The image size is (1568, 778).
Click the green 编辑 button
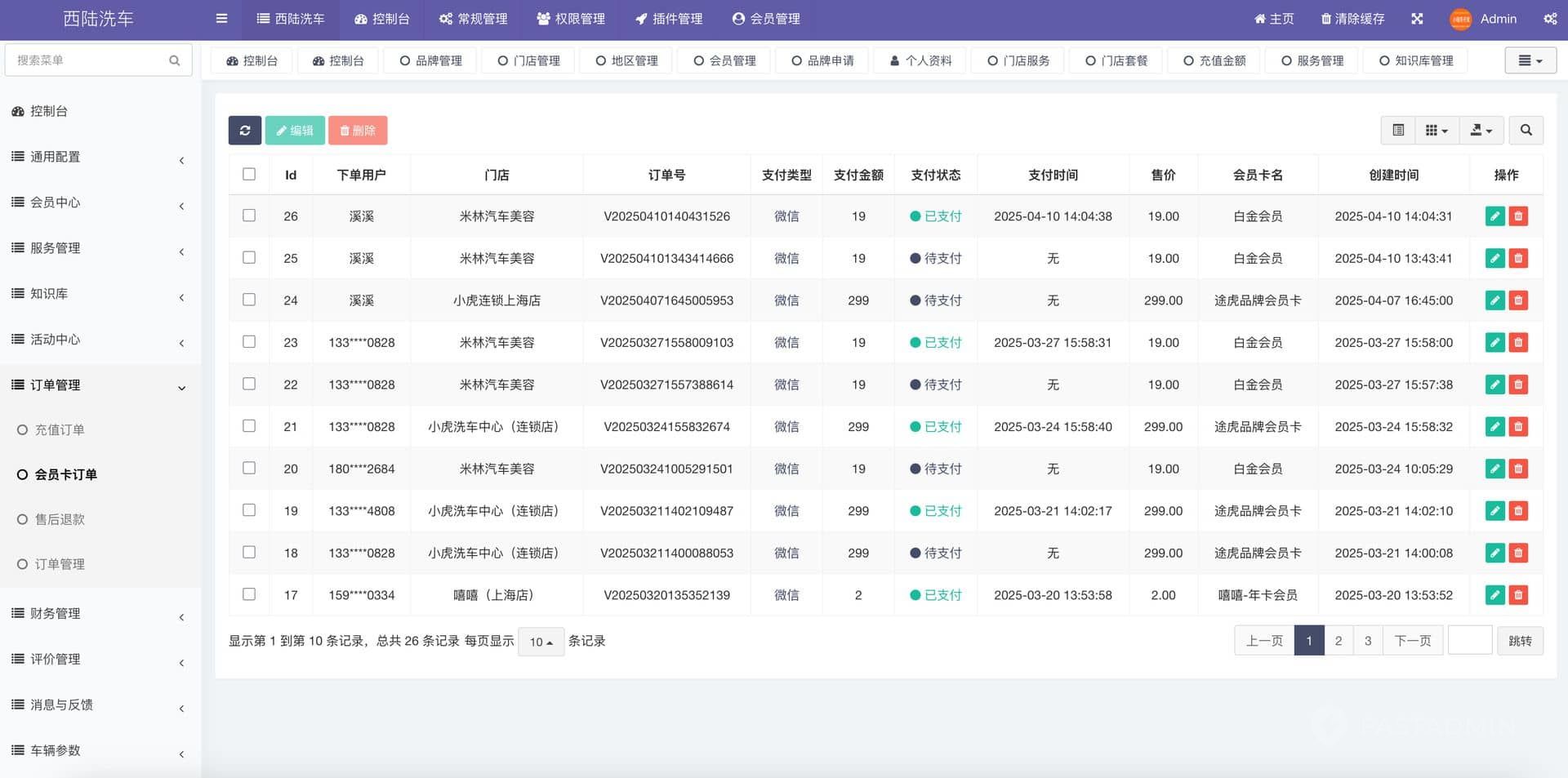295,131
